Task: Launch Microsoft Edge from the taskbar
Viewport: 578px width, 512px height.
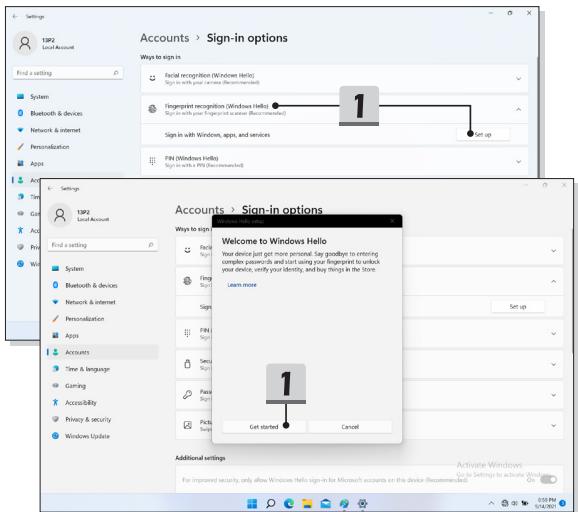Action: tap(289, 503)
